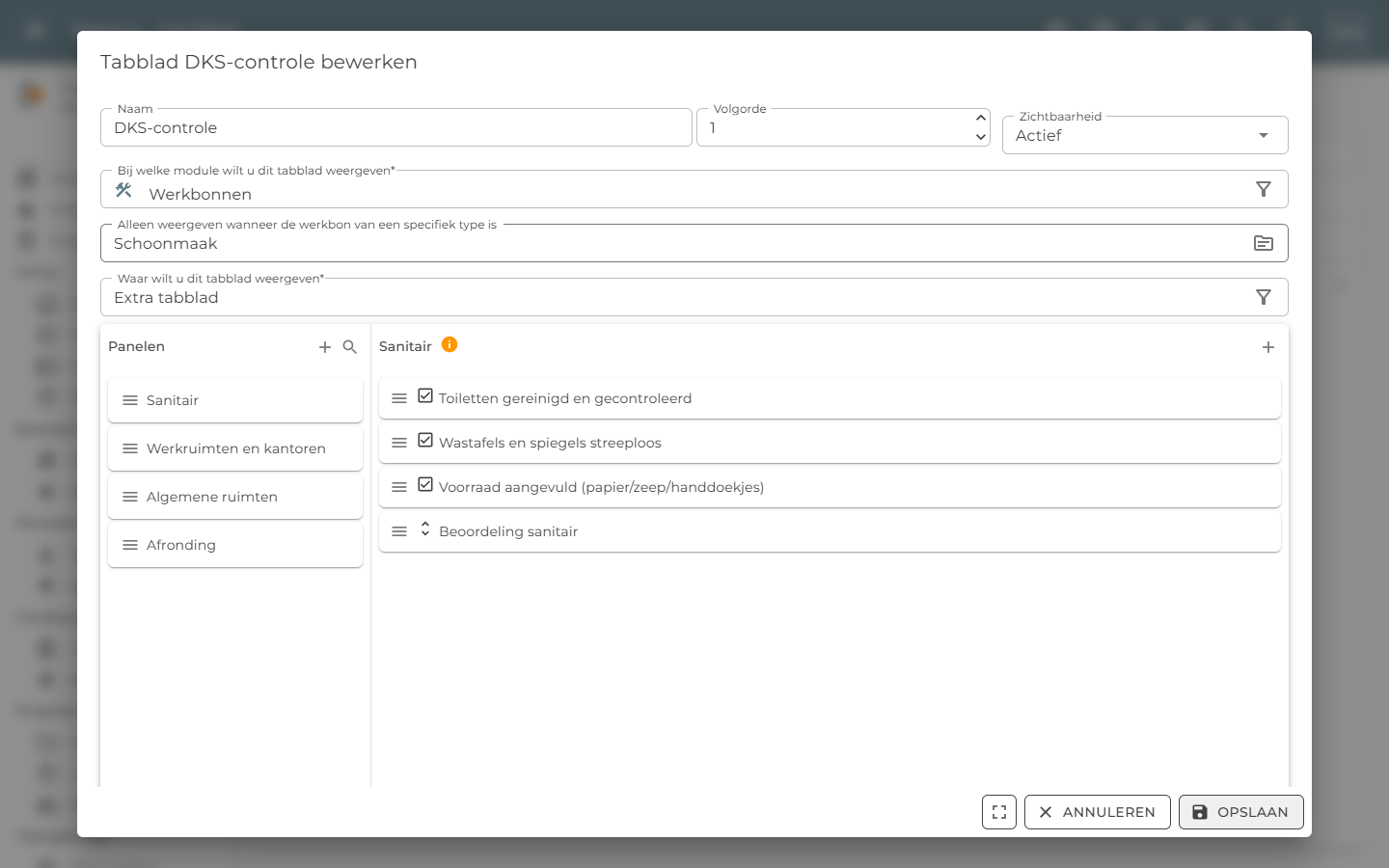
Task: Click the Naam input field
Action: [396, 127]
